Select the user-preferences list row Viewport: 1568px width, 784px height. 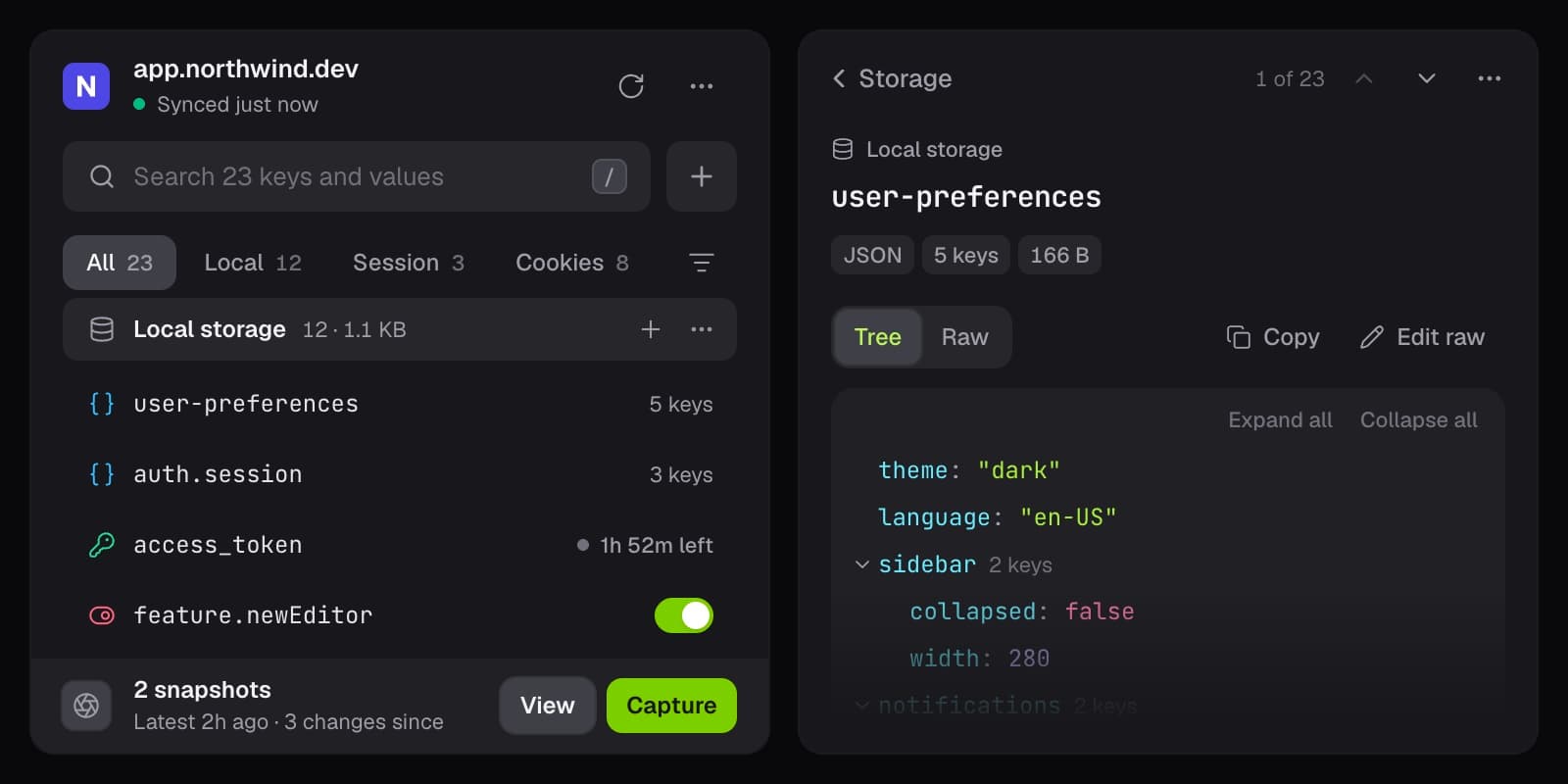click(400, 404)
